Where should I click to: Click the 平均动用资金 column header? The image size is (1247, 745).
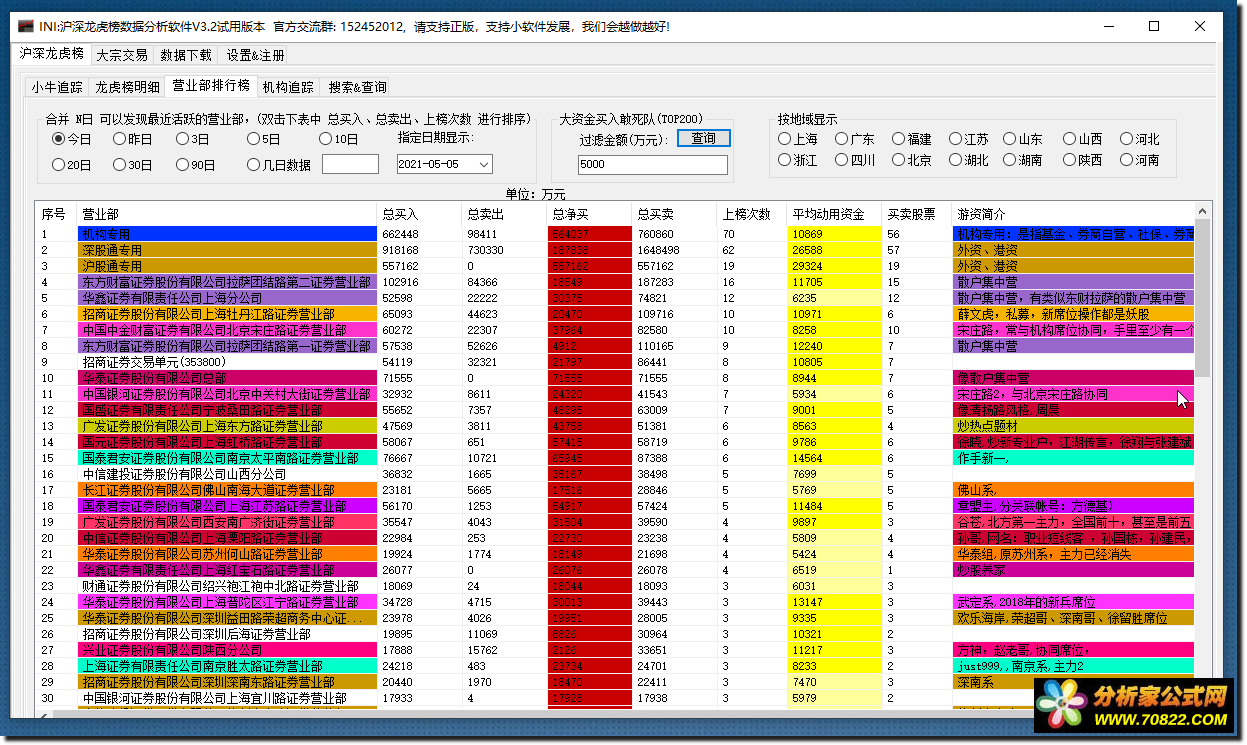pyautogui.click(x=834, y=214)
